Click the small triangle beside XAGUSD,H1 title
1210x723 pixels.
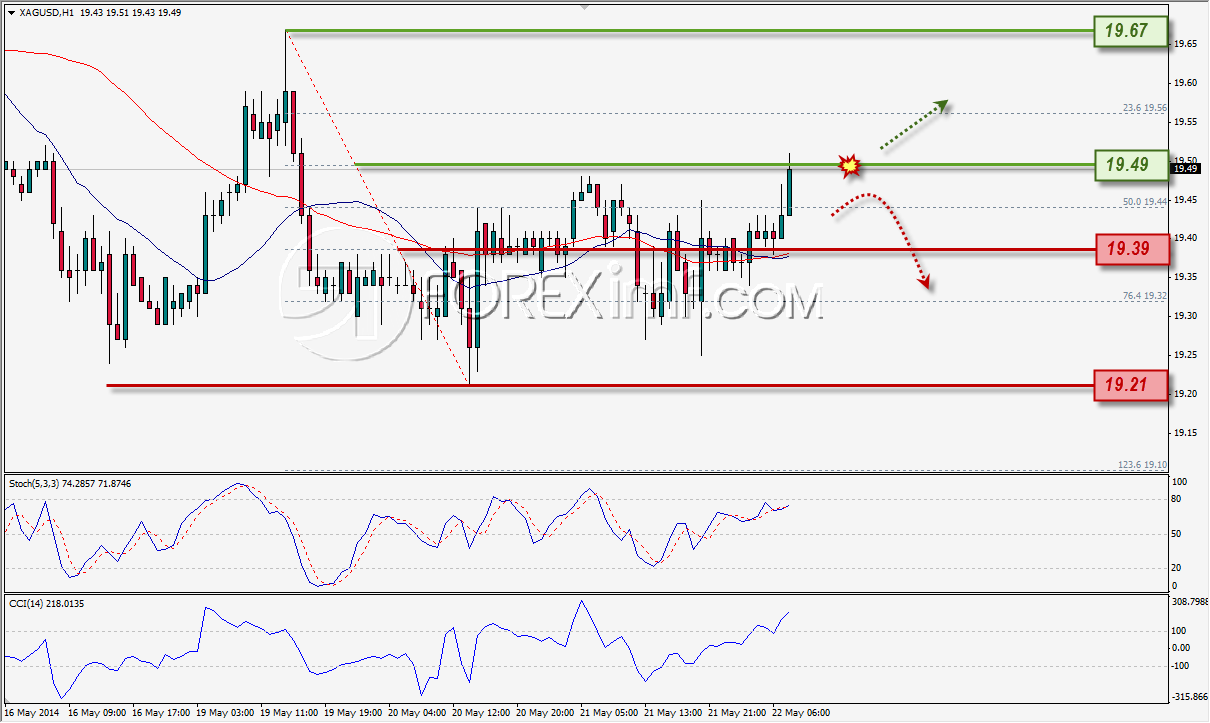10,13
